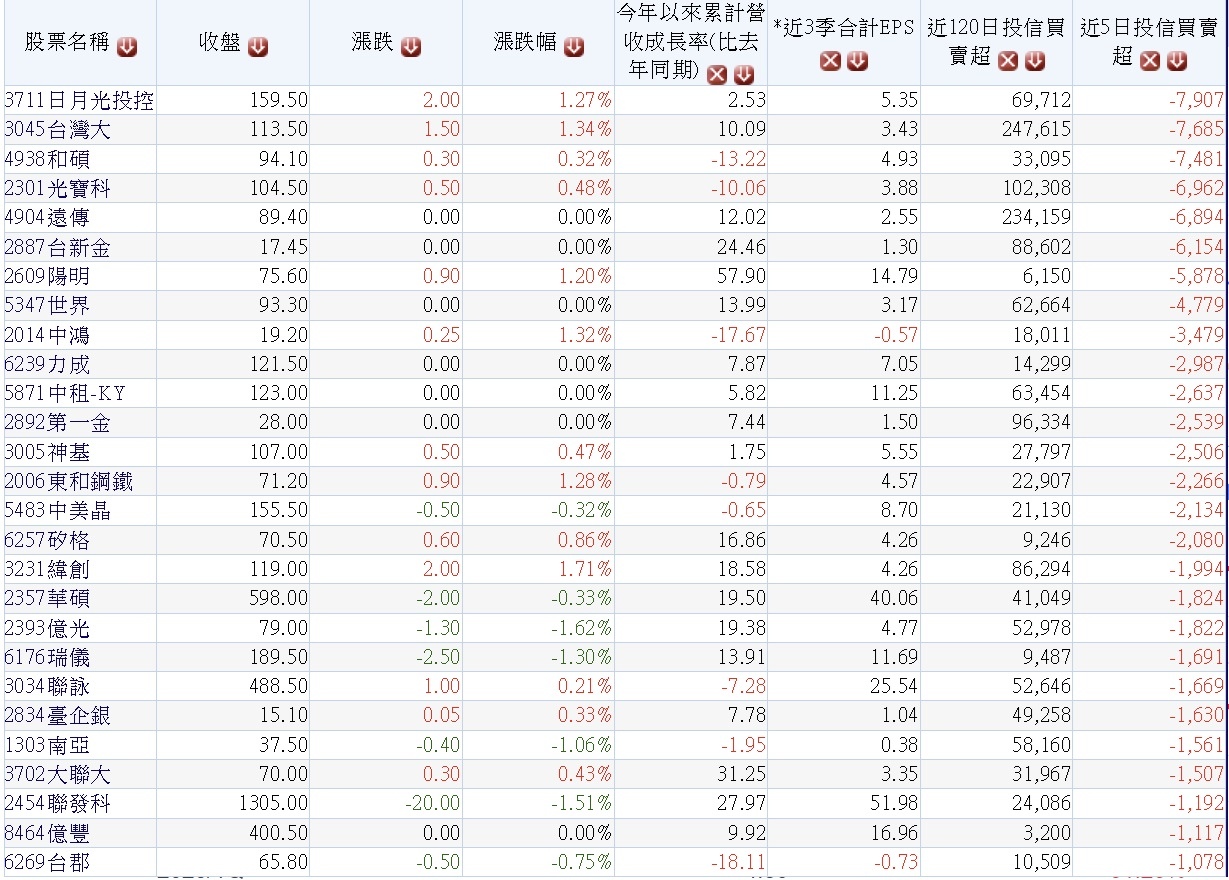The height and width of the screenshot is (880, 1229).
Task: Select EPS value 40.06
Action: click(x=896, y=599)
